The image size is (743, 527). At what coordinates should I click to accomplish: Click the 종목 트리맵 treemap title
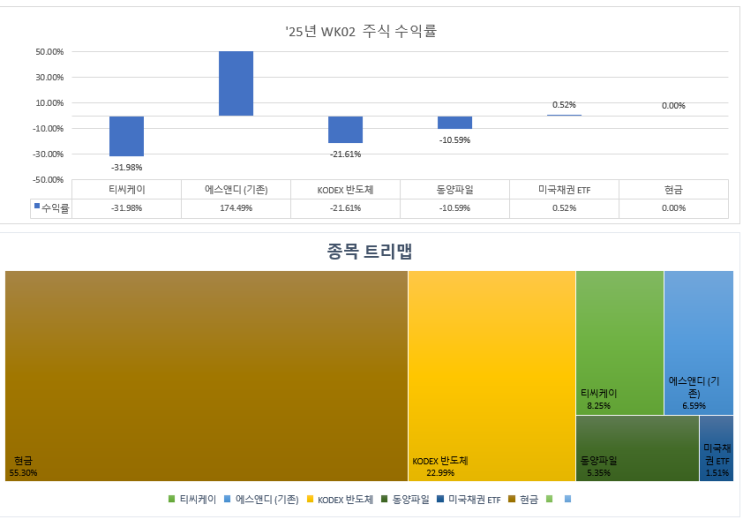point(369,251)
